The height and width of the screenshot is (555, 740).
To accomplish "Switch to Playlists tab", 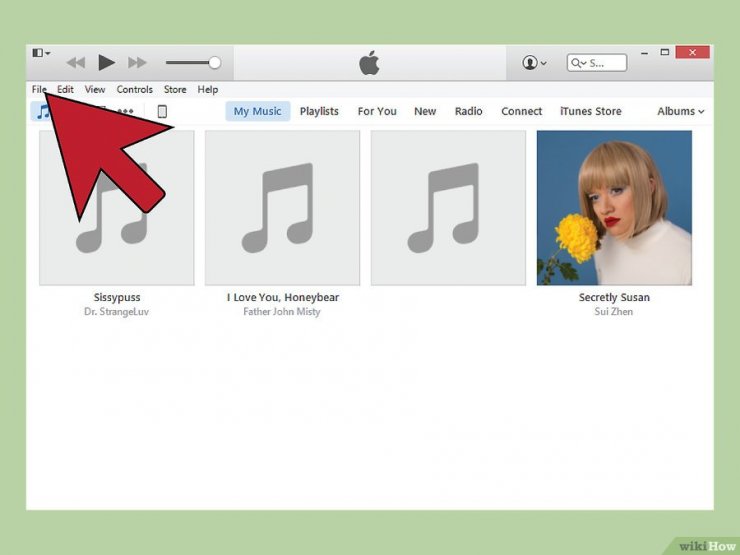I will (x=319, y=111).
